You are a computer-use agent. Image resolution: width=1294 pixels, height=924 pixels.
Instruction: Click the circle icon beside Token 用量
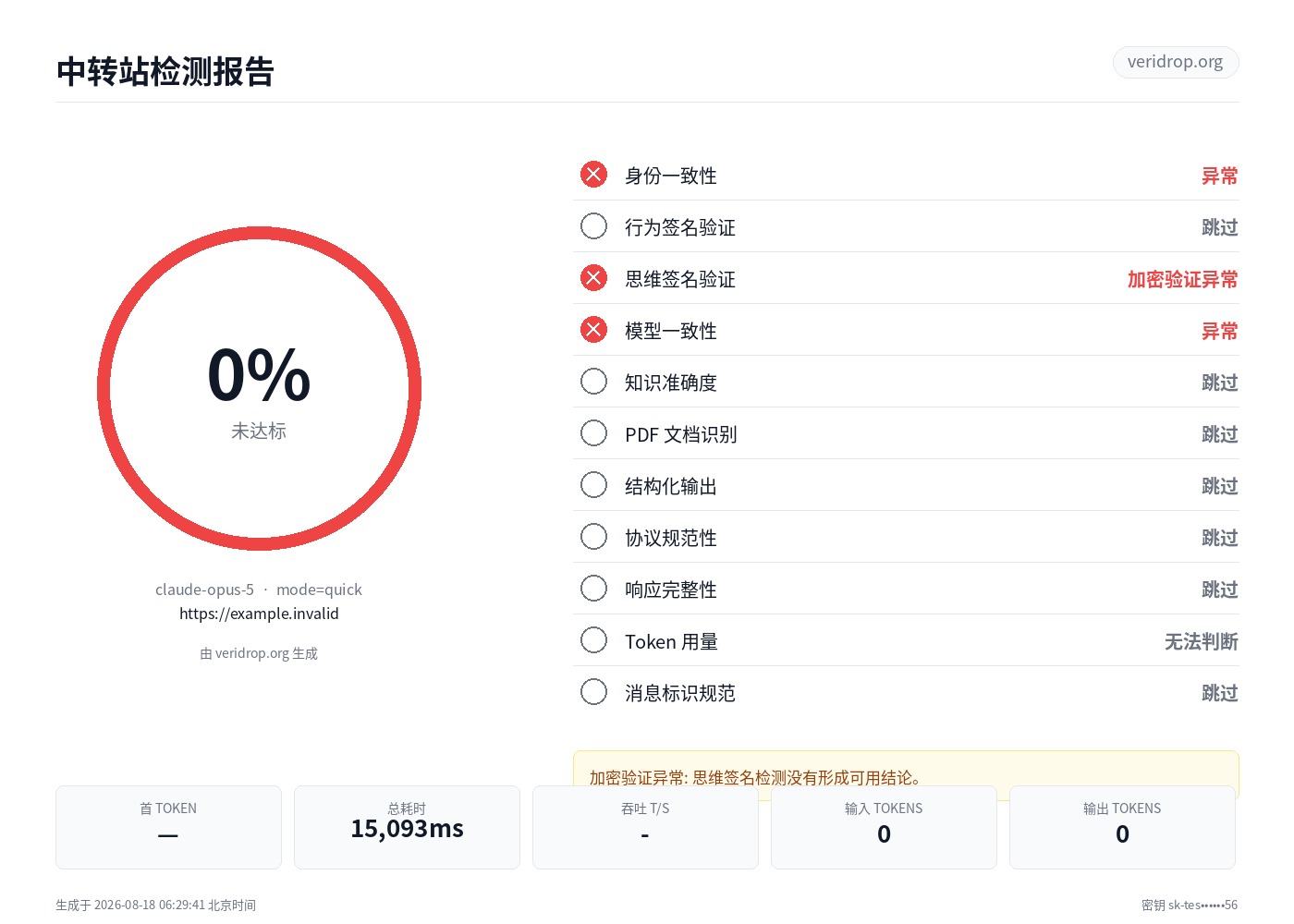[593, 640]
